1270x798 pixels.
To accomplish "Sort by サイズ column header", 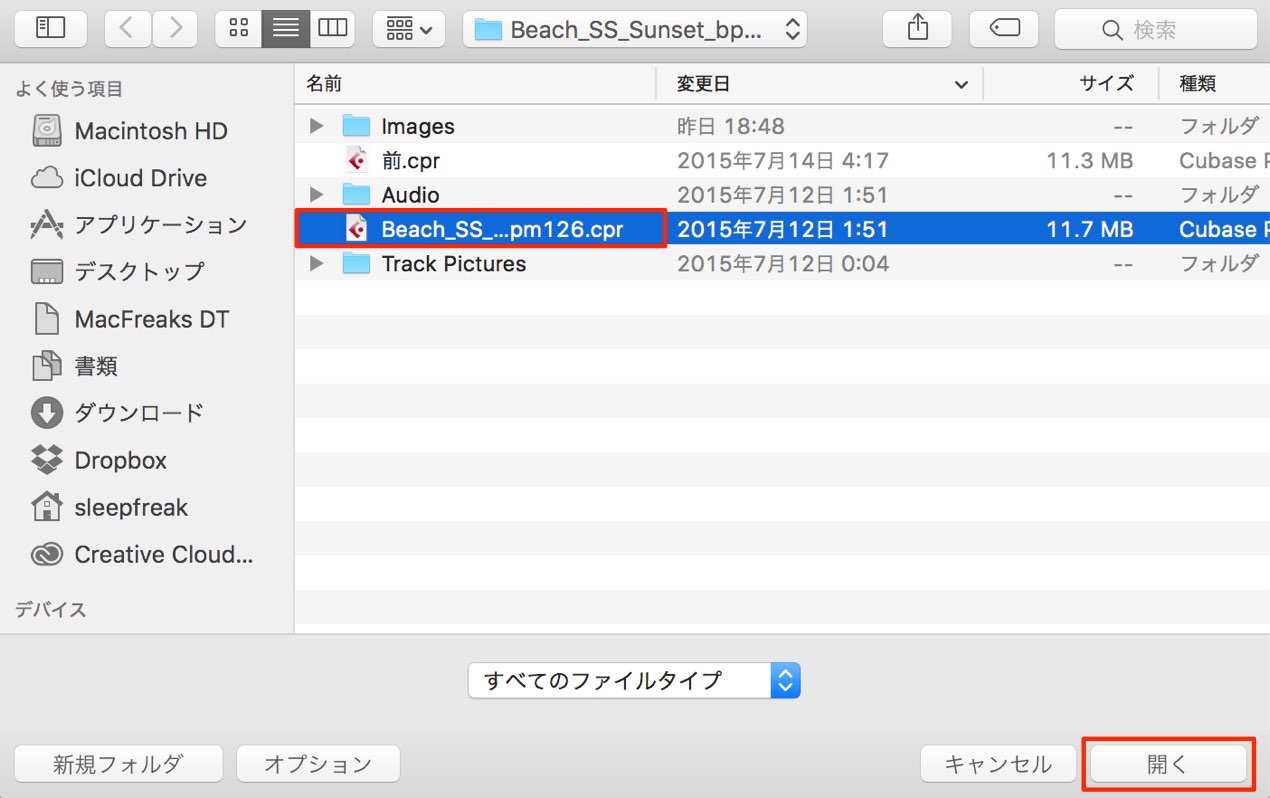I will click(x=1106, y=84).
